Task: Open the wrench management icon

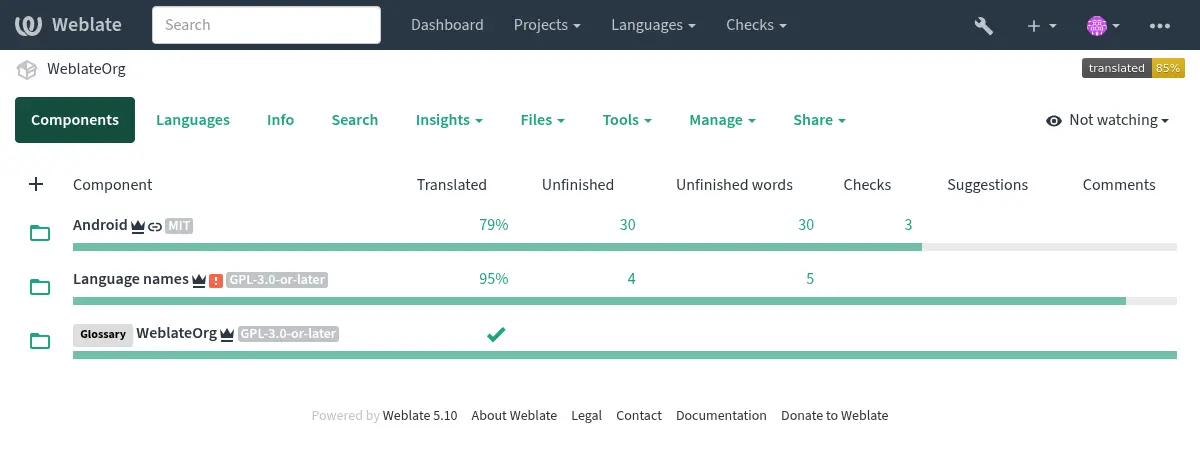Action: coord(983,26)
